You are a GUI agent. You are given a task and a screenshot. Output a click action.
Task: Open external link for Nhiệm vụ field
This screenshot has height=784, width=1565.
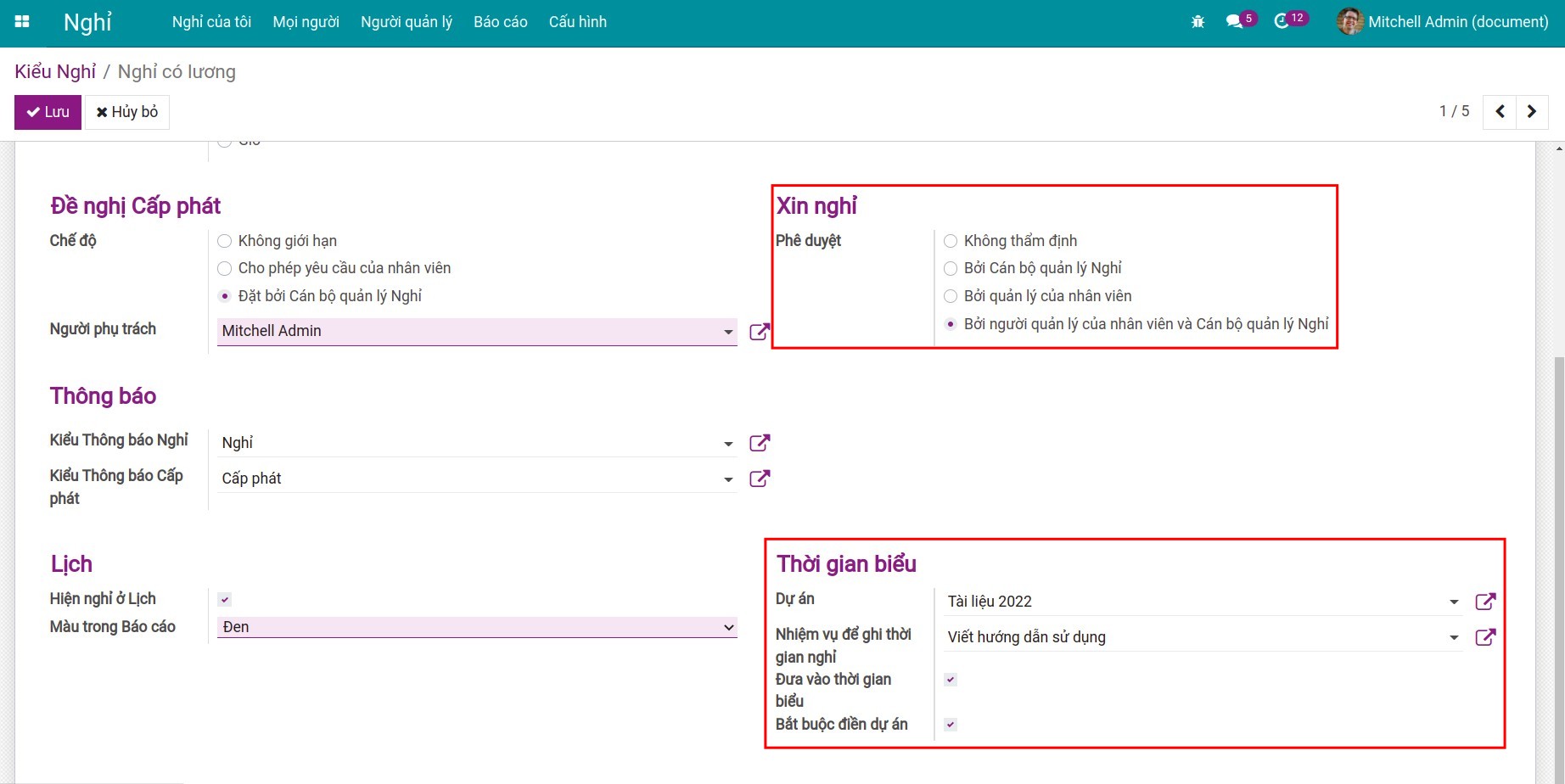coord(1485,637)
